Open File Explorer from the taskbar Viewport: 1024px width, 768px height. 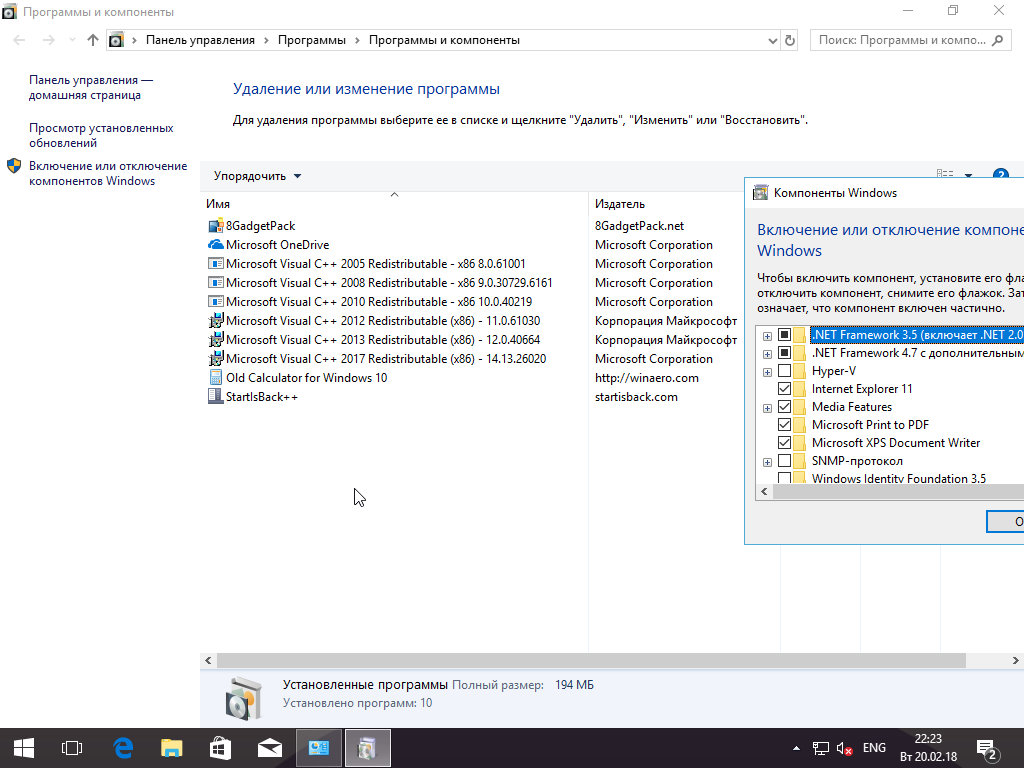171,748
